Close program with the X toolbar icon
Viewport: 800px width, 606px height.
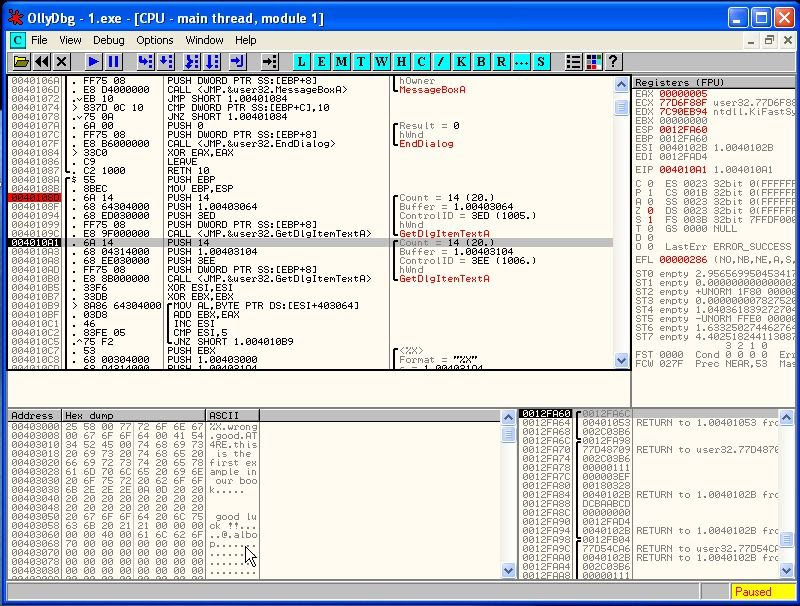point(62,62)
